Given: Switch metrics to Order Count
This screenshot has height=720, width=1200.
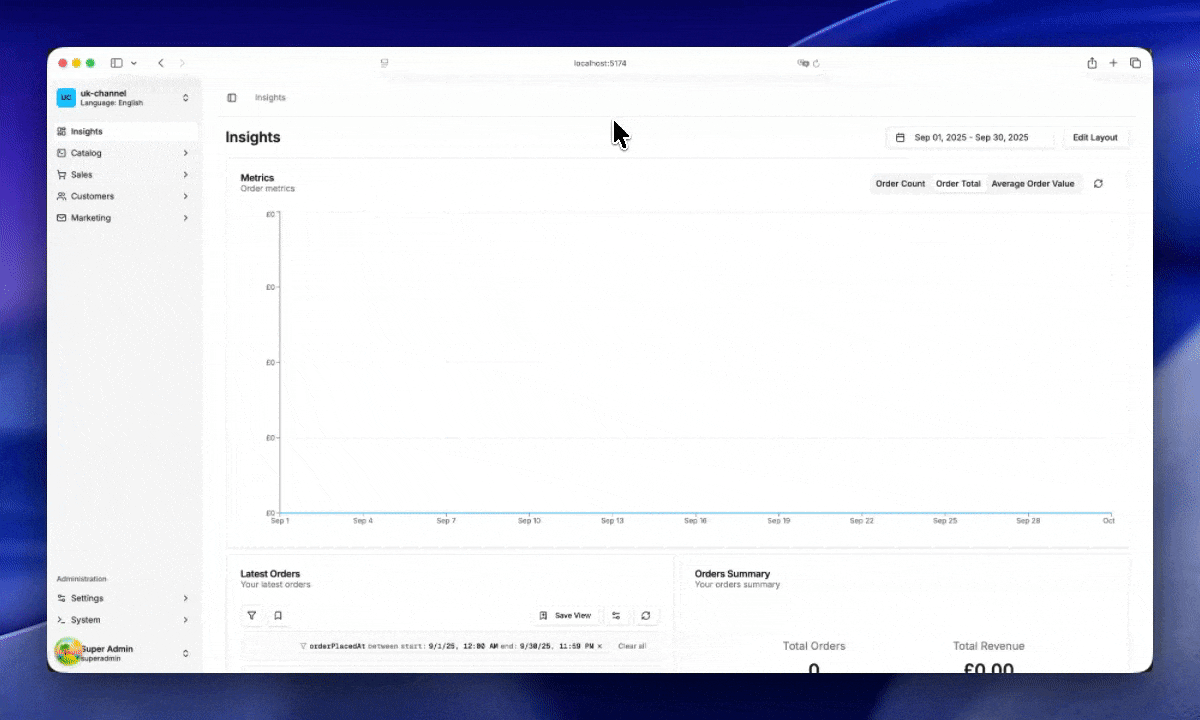Looking at the screenshot, I should coord(900,184).
